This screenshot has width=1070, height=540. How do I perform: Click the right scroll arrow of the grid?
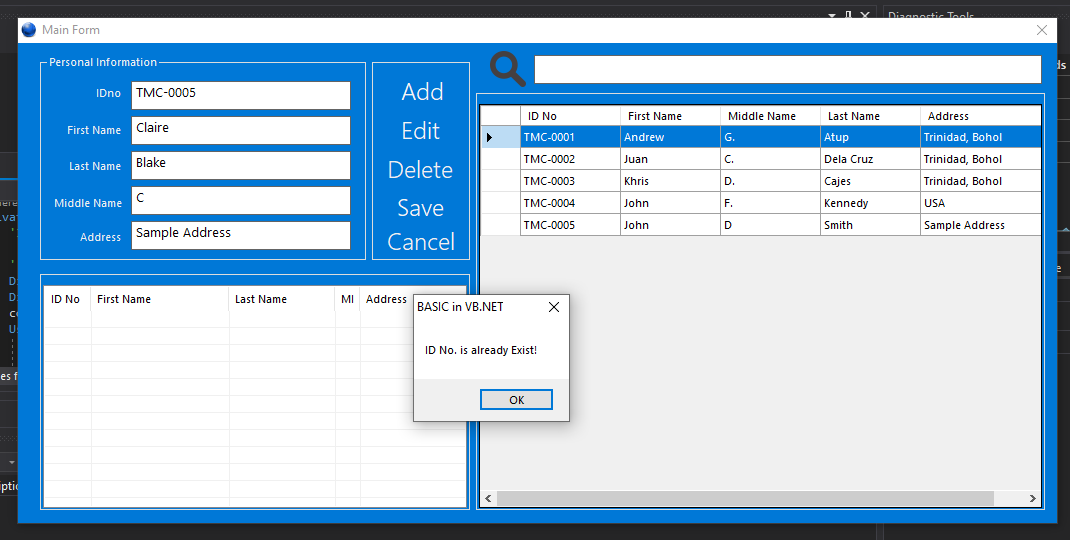[x=1033, y=498]
